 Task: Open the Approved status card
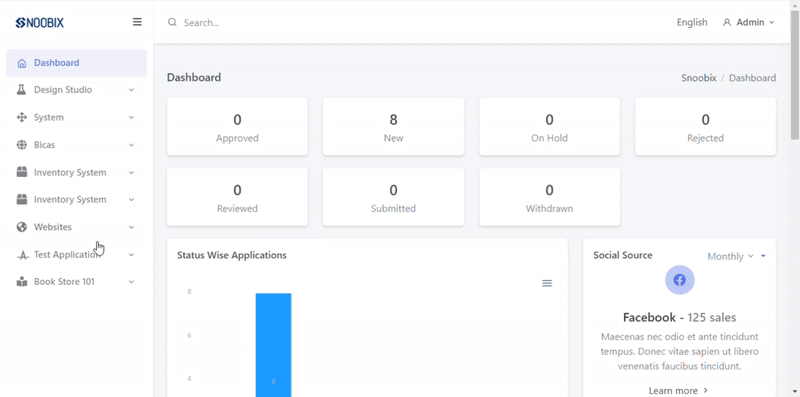[237, 127]
